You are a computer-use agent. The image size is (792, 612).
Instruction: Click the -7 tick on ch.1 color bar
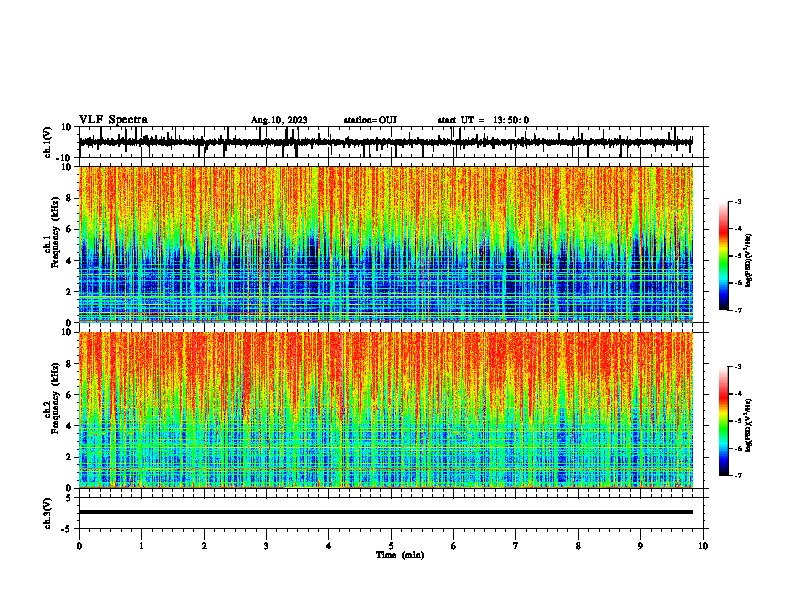pyautogui.click(x=737, y=310)
